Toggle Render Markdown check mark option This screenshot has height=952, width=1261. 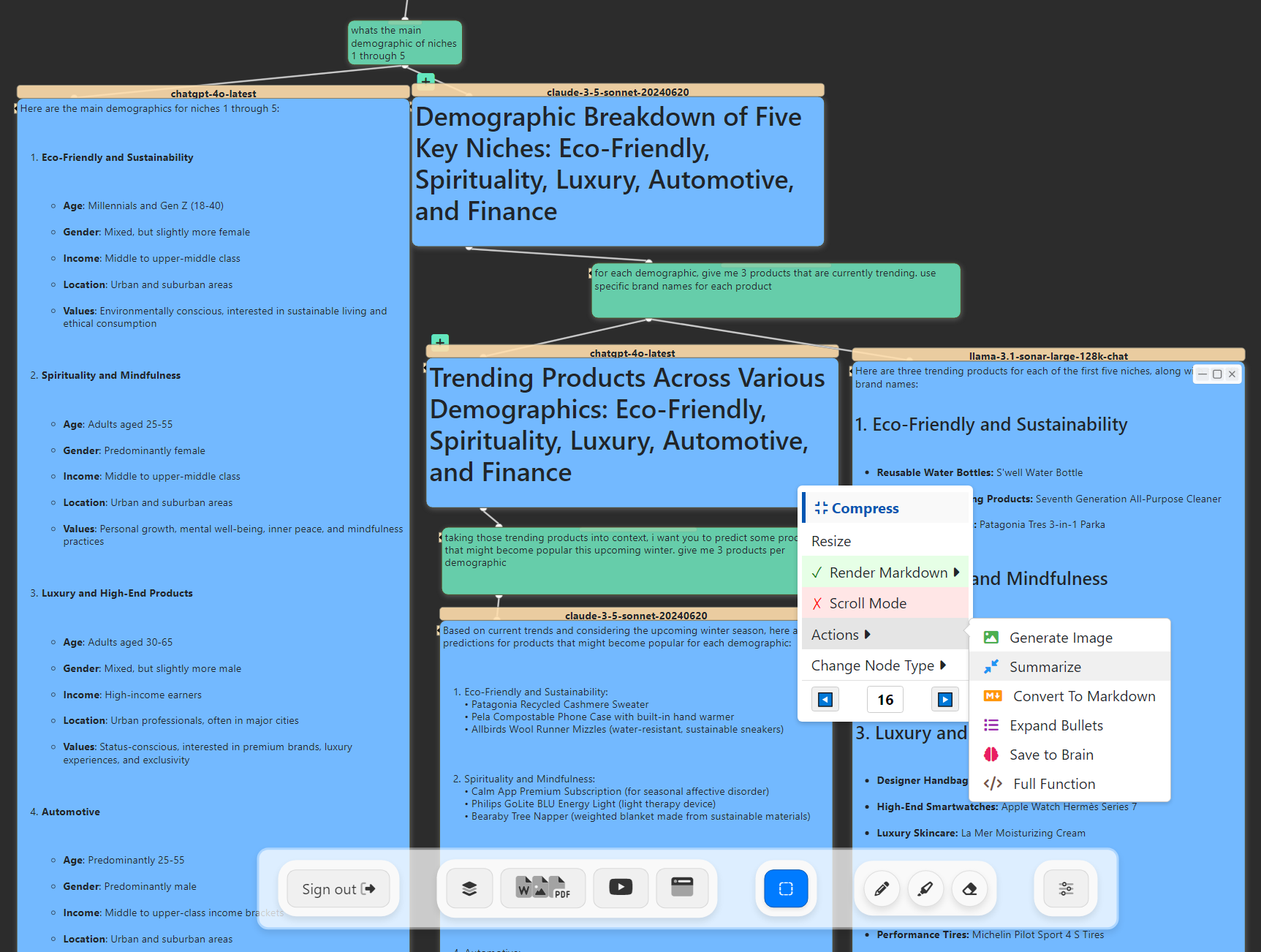click(x=885, y=573)
